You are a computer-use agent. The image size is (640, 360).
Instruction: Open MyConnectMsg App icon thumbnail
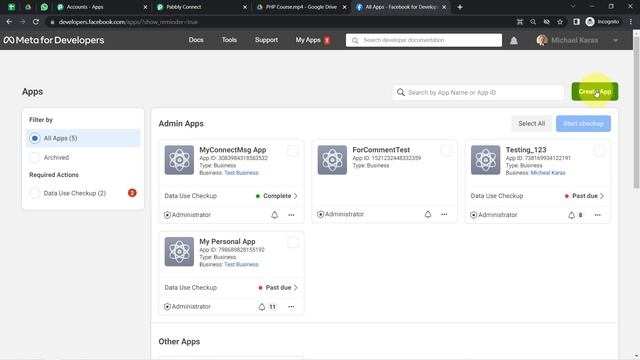tap(179, 160)
